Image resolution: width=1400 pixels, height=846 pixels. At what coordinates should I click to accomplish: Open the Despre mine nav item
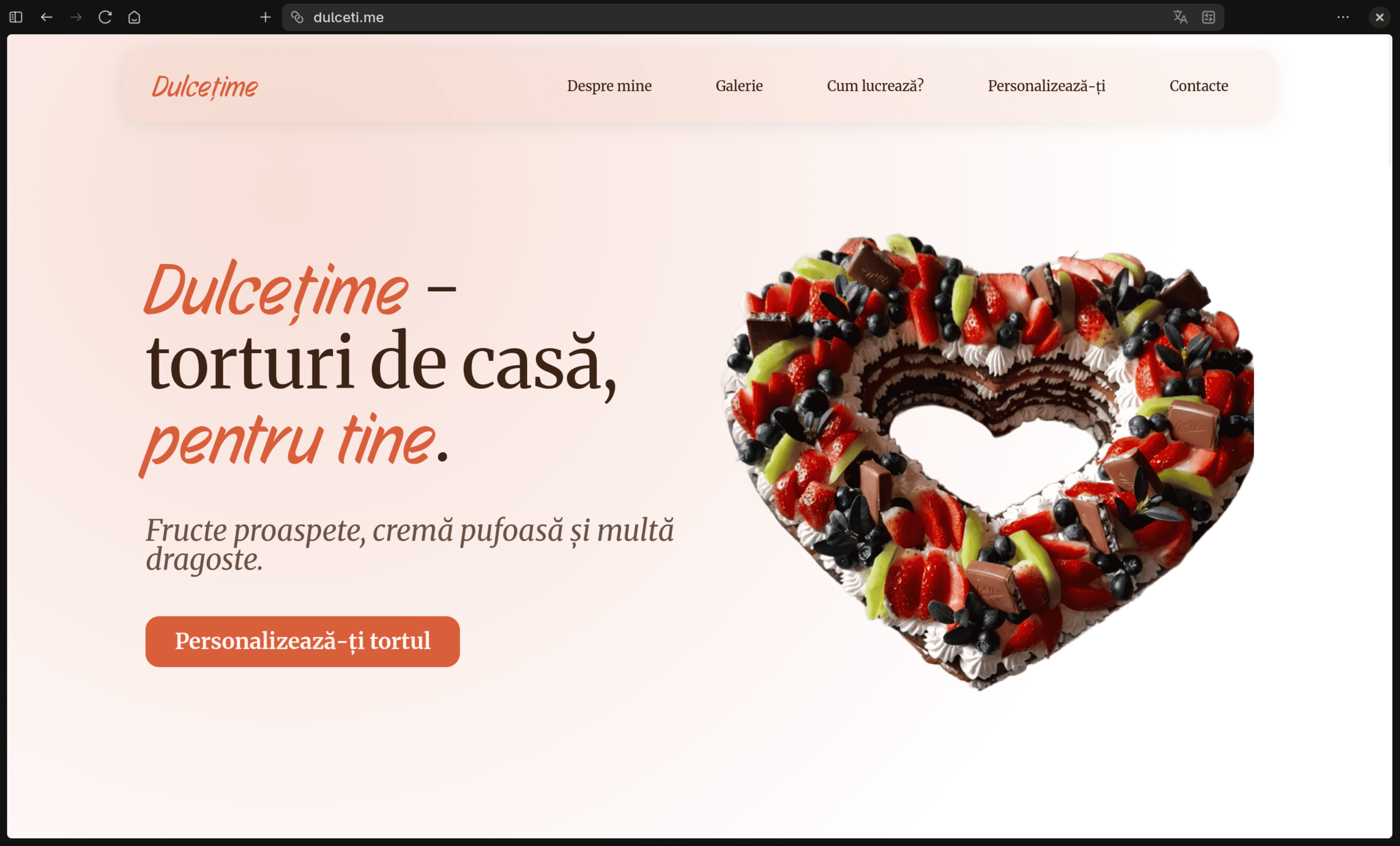coord(609,86)
